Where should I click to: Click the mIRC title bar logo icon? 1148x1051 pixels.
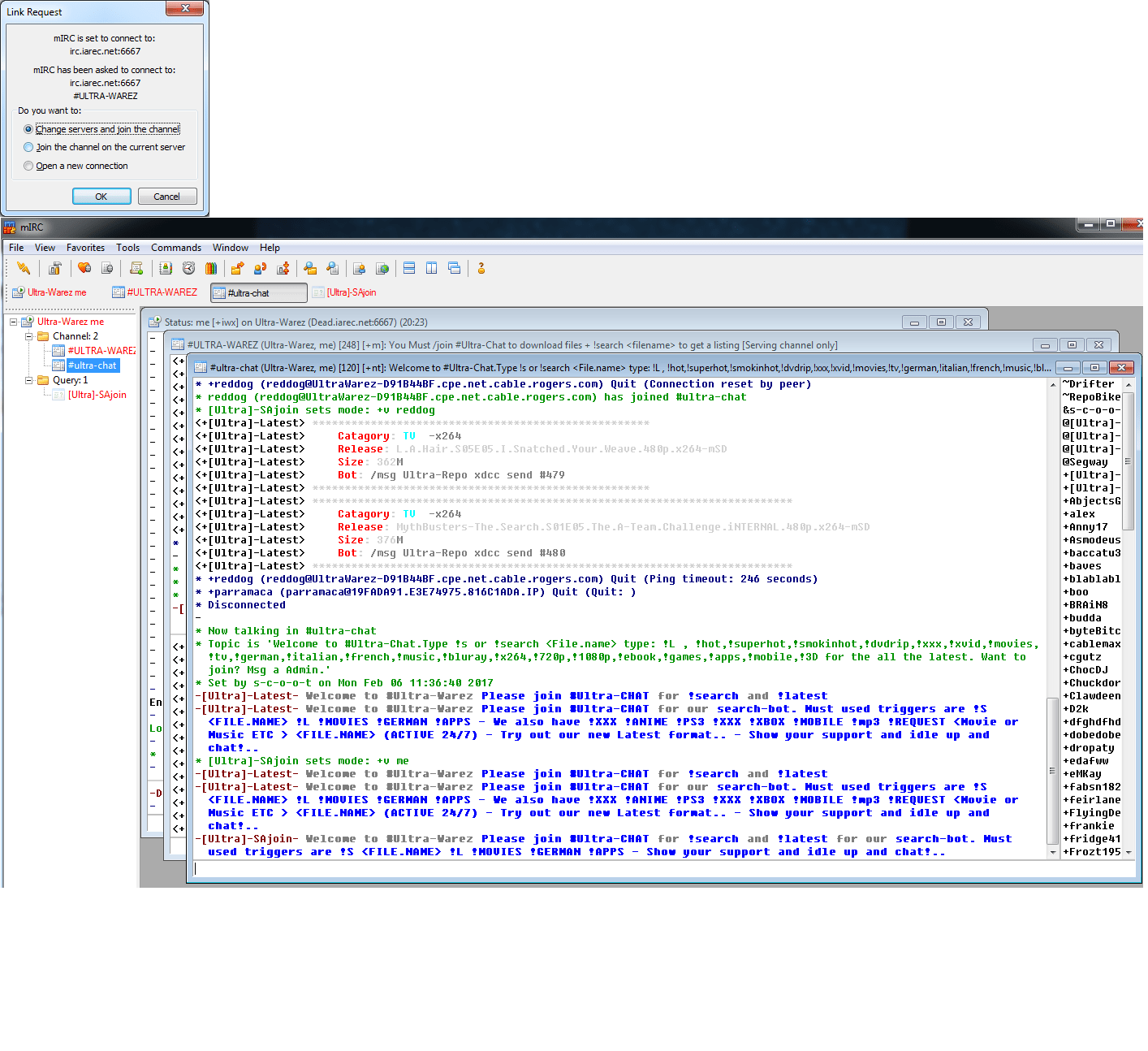click(x=10, y=227)
